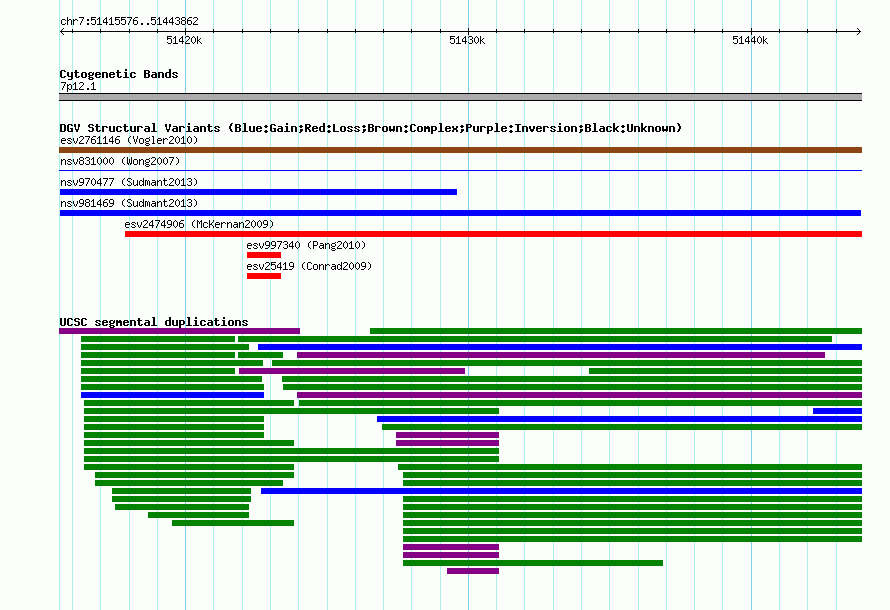Open the esv997340 (Pang2010) label

pos(307,245)
